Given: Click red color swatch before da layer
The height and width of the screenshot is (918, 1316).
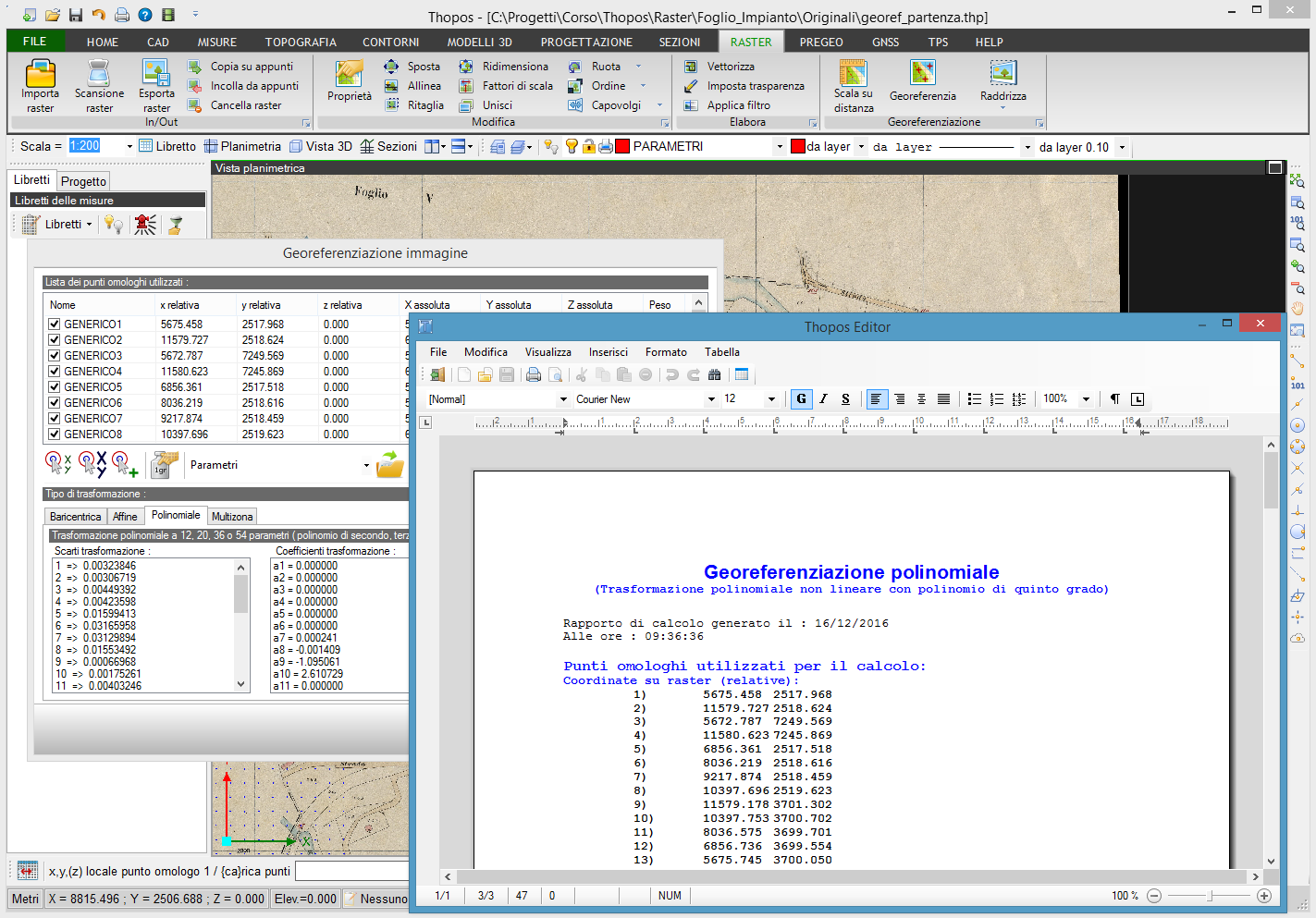Looking at the screenshot, I should [x=798, y=147].
